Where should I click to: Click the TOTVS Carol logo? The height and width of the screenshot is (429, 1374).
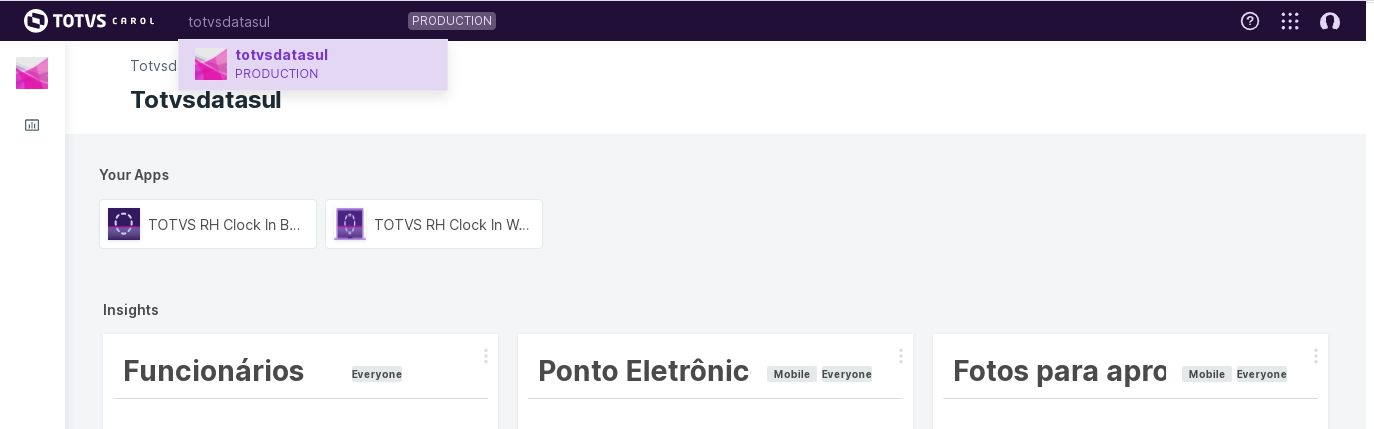point(89,21)
